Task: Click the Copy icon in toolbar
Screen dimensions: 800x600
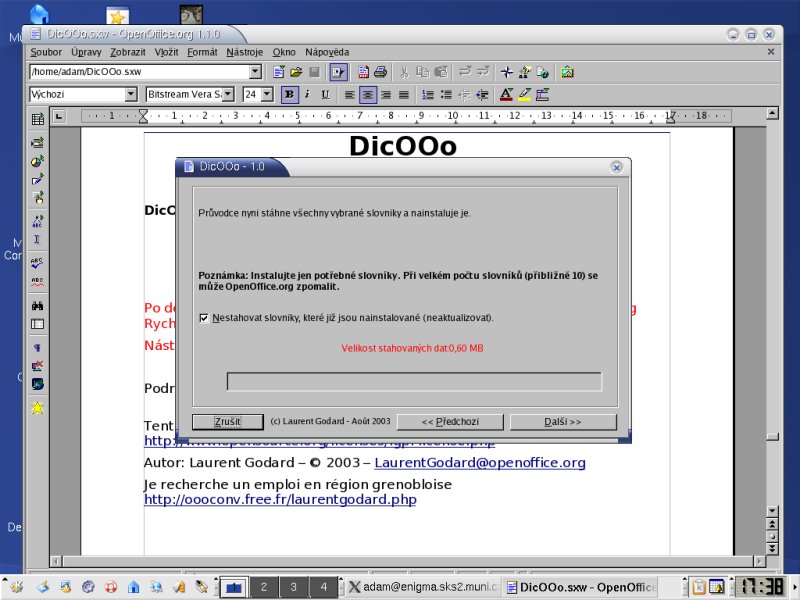Action: pos(422,72)
